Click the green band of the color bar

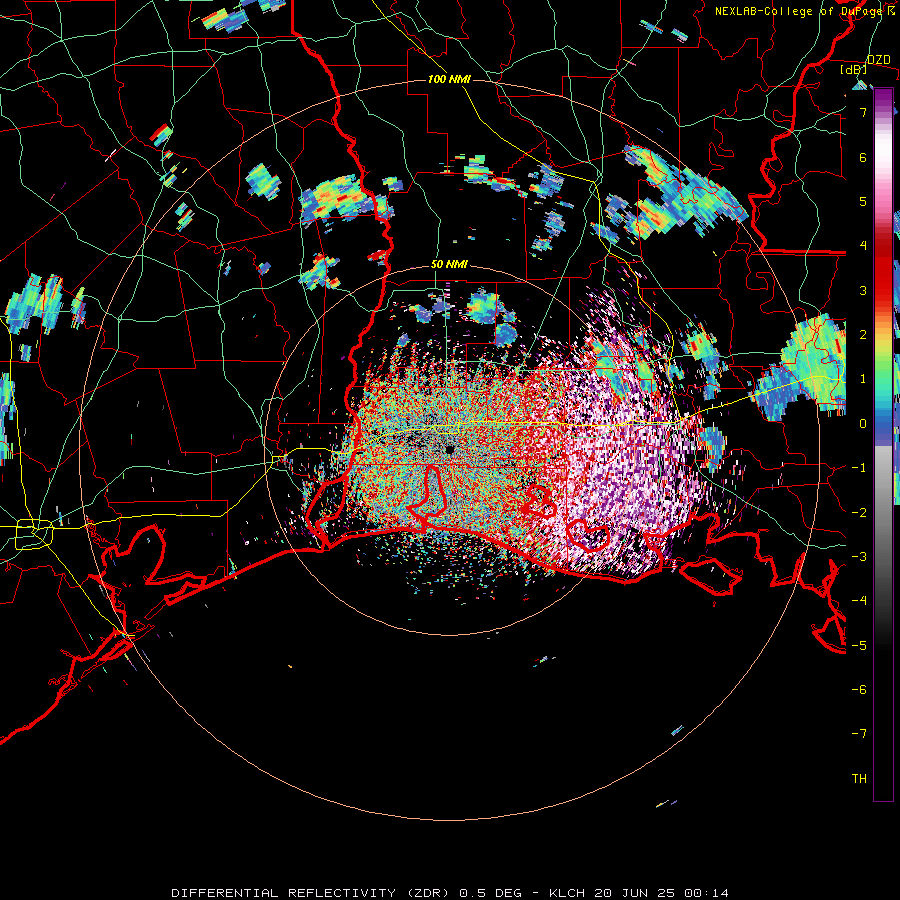[x=883, y=373]
